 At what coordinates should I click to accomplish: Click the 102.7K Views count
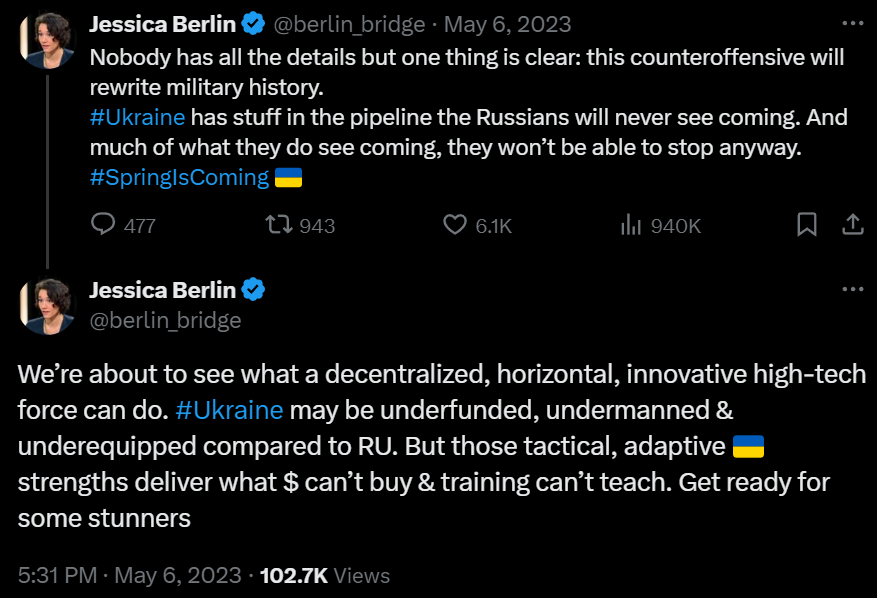pyautogui.click(x=324, y=575)
